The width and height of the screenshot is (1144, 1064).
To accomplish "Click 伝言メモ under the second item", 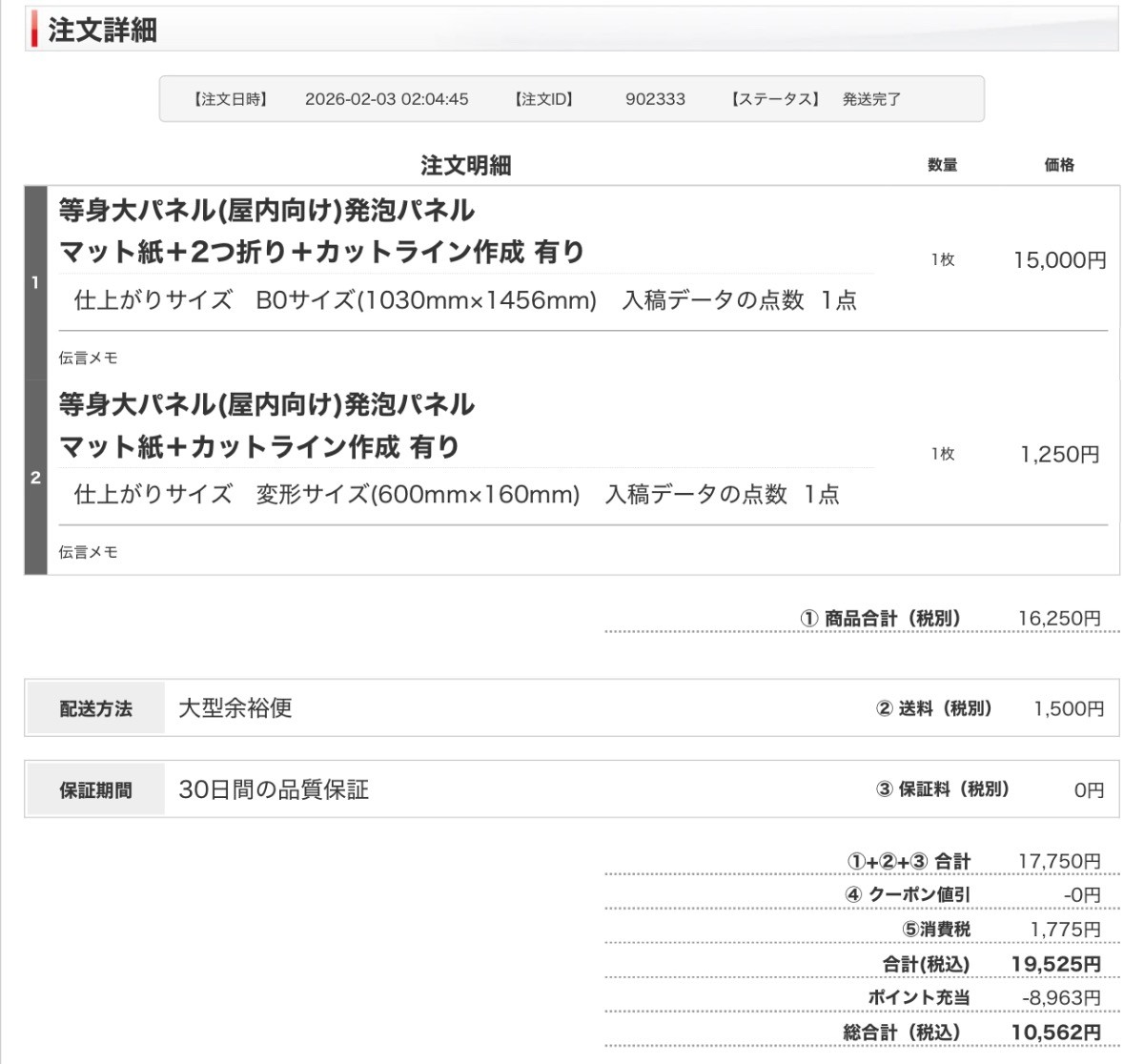I will tap(88, 552).
